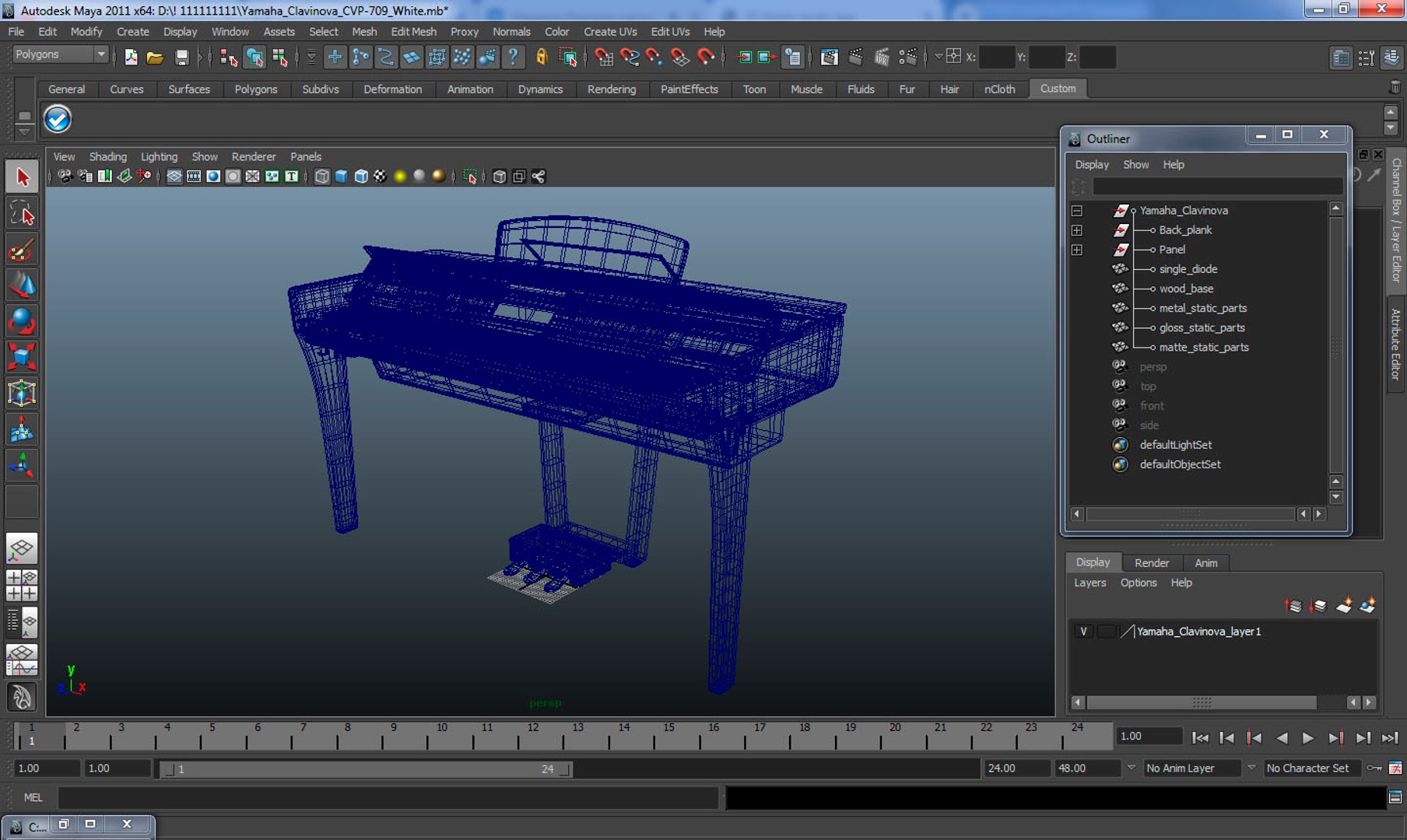The height and width of the screenshot is (840, 1407).
Task: Toggle the XYZ input mode icon
Action: (953, 57)
